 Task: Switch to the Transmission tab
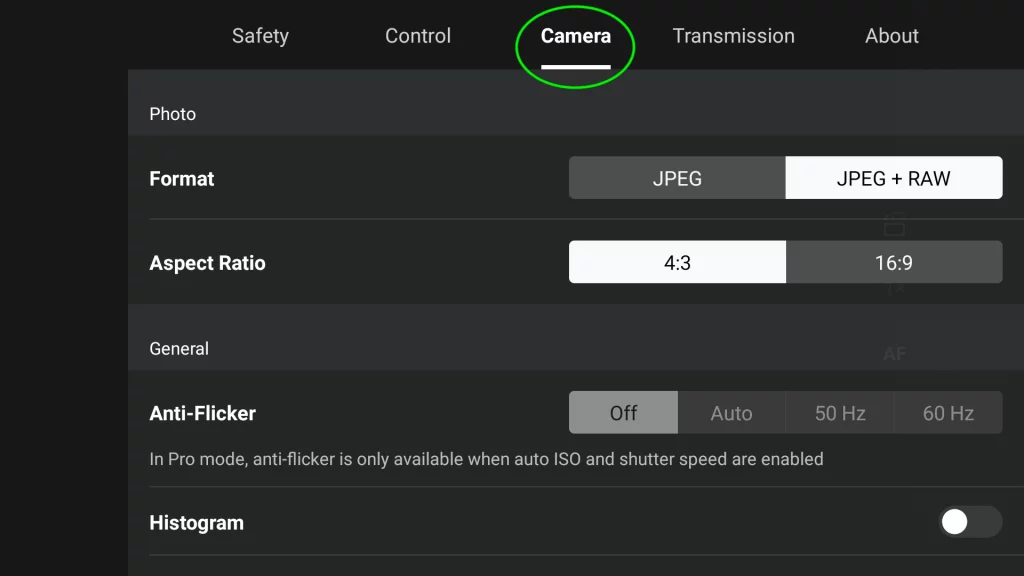pos(734,36)
